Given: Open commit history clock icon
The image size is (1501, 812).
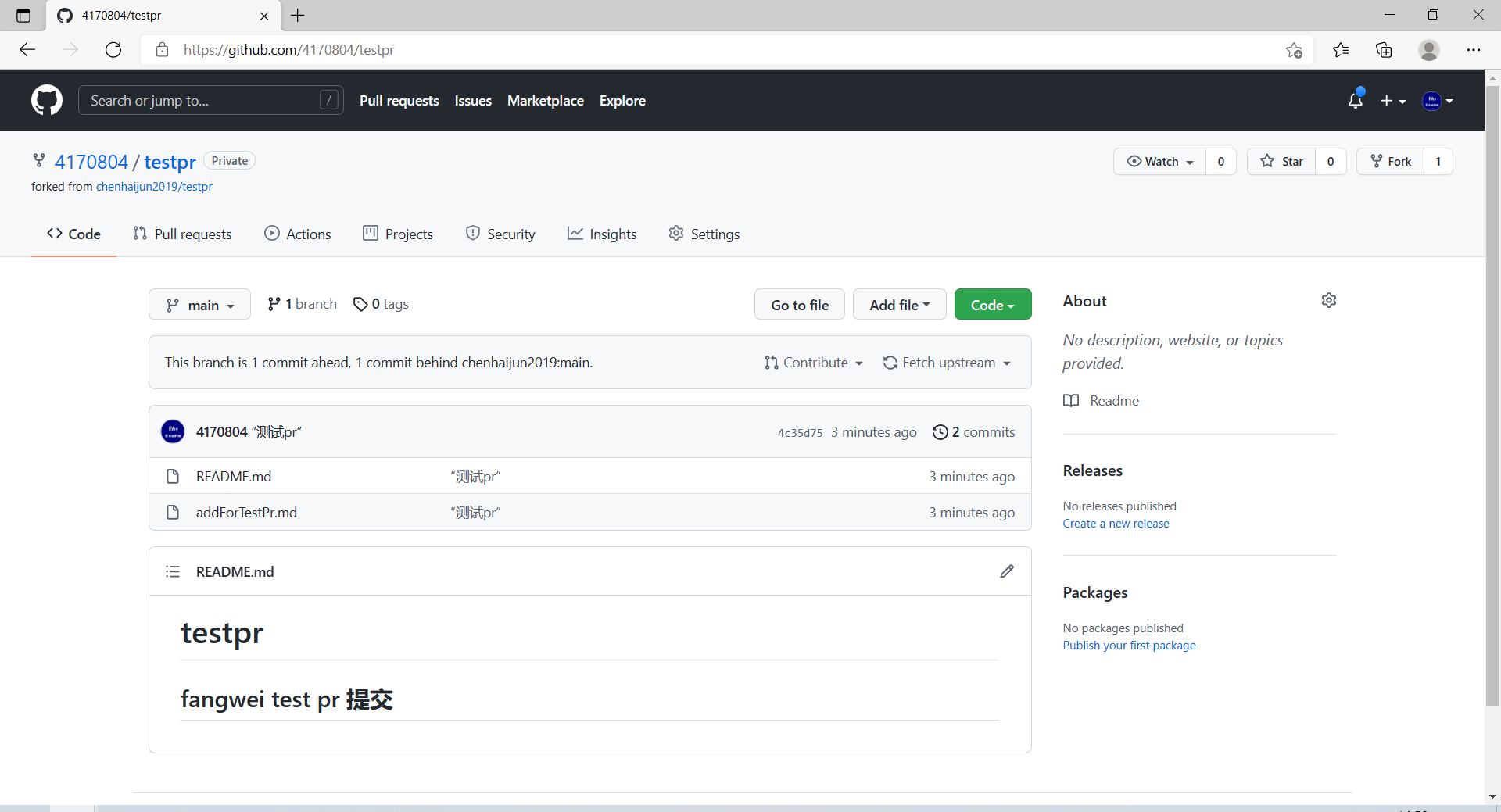Looking at the screenshot, I should (940, 432).
